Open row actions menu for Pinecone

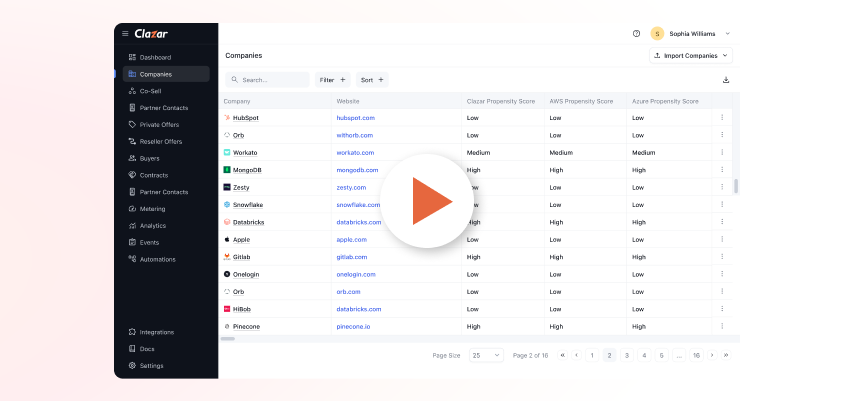click(x=722, y=326)
